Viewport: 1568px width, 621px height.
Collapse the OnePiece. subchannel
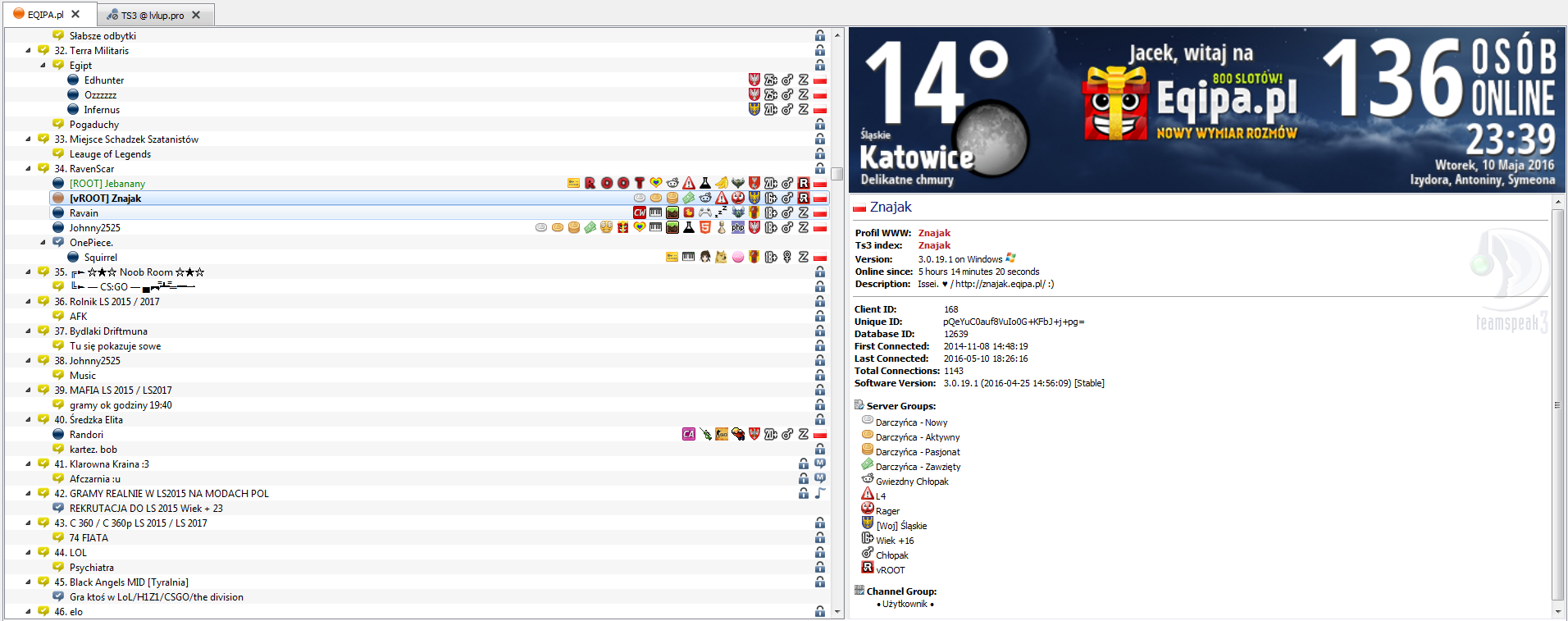(x=43, y=243)
